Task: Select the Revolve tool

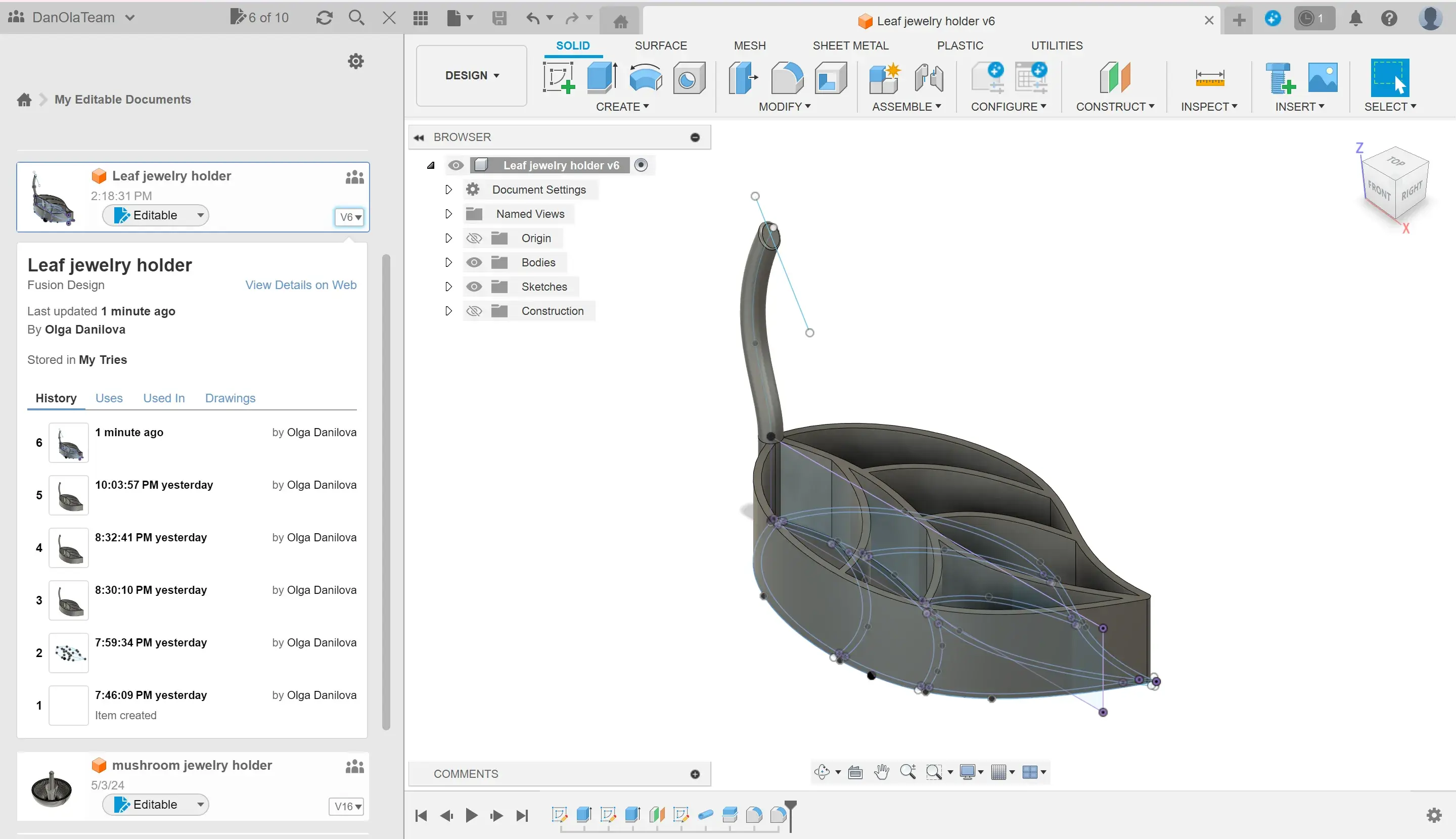Action: pyautogui.click(x=646, y=78)
